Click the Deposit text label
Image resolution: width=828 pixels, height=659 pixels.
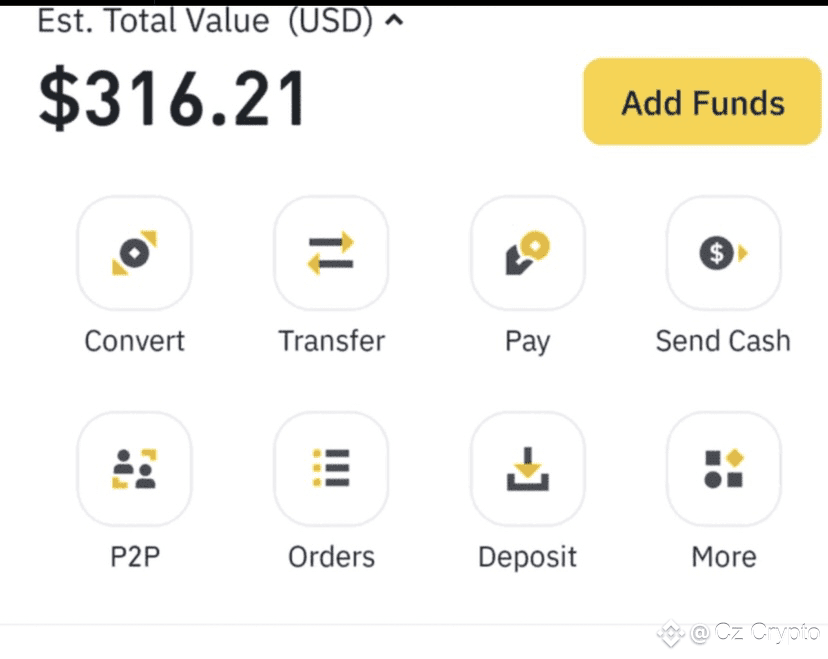tap(528, 558)
